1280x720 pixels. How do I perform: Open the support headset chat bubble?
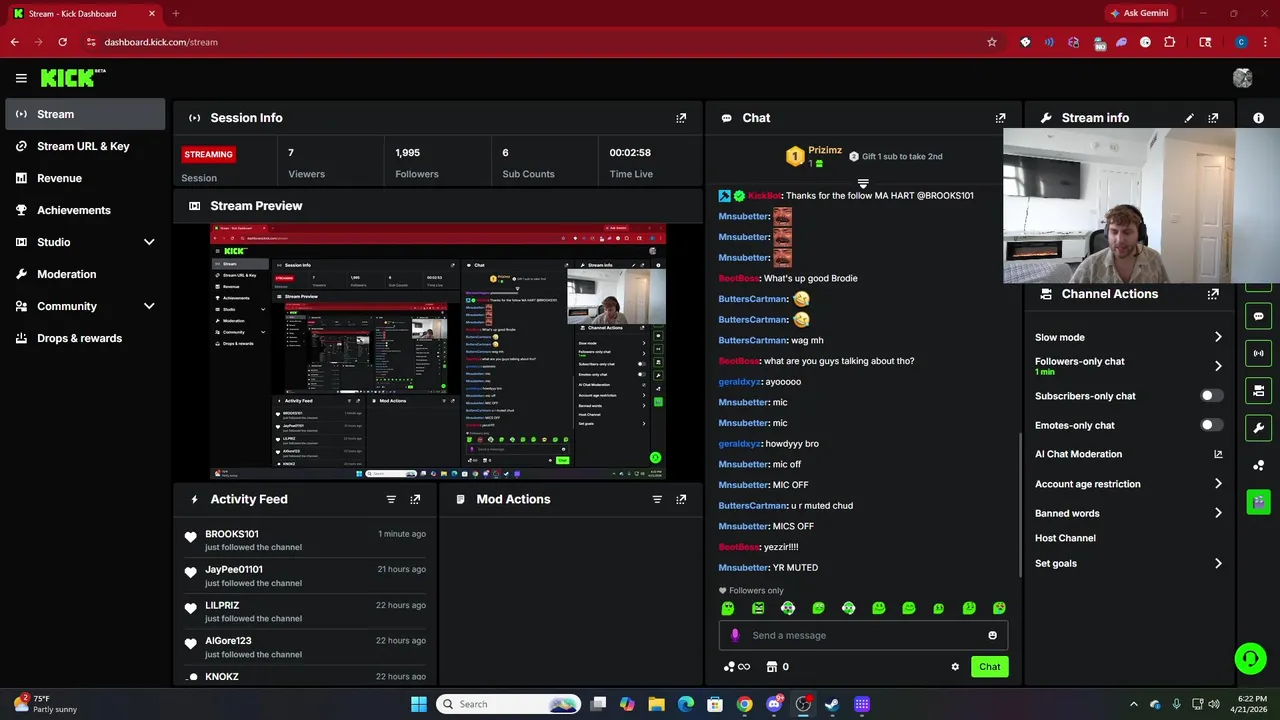[1250, 658]
